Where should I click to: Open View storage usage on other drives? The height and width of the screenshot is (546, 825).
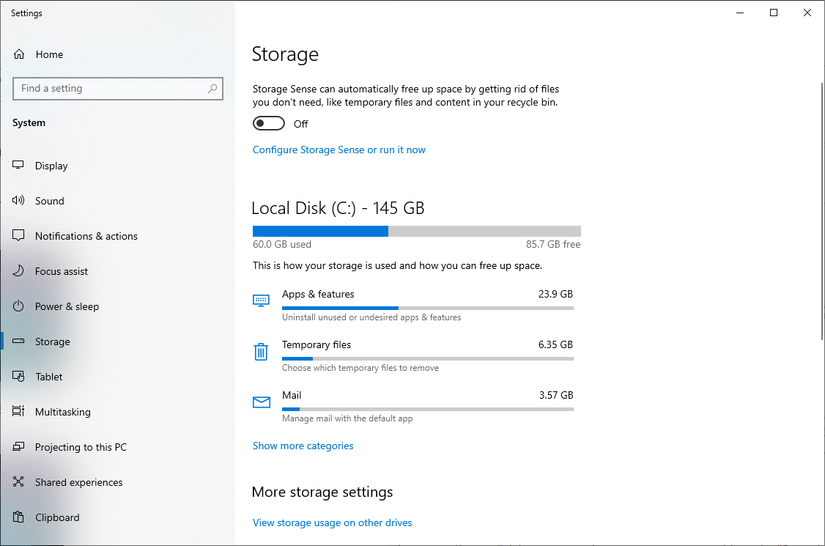332,523
